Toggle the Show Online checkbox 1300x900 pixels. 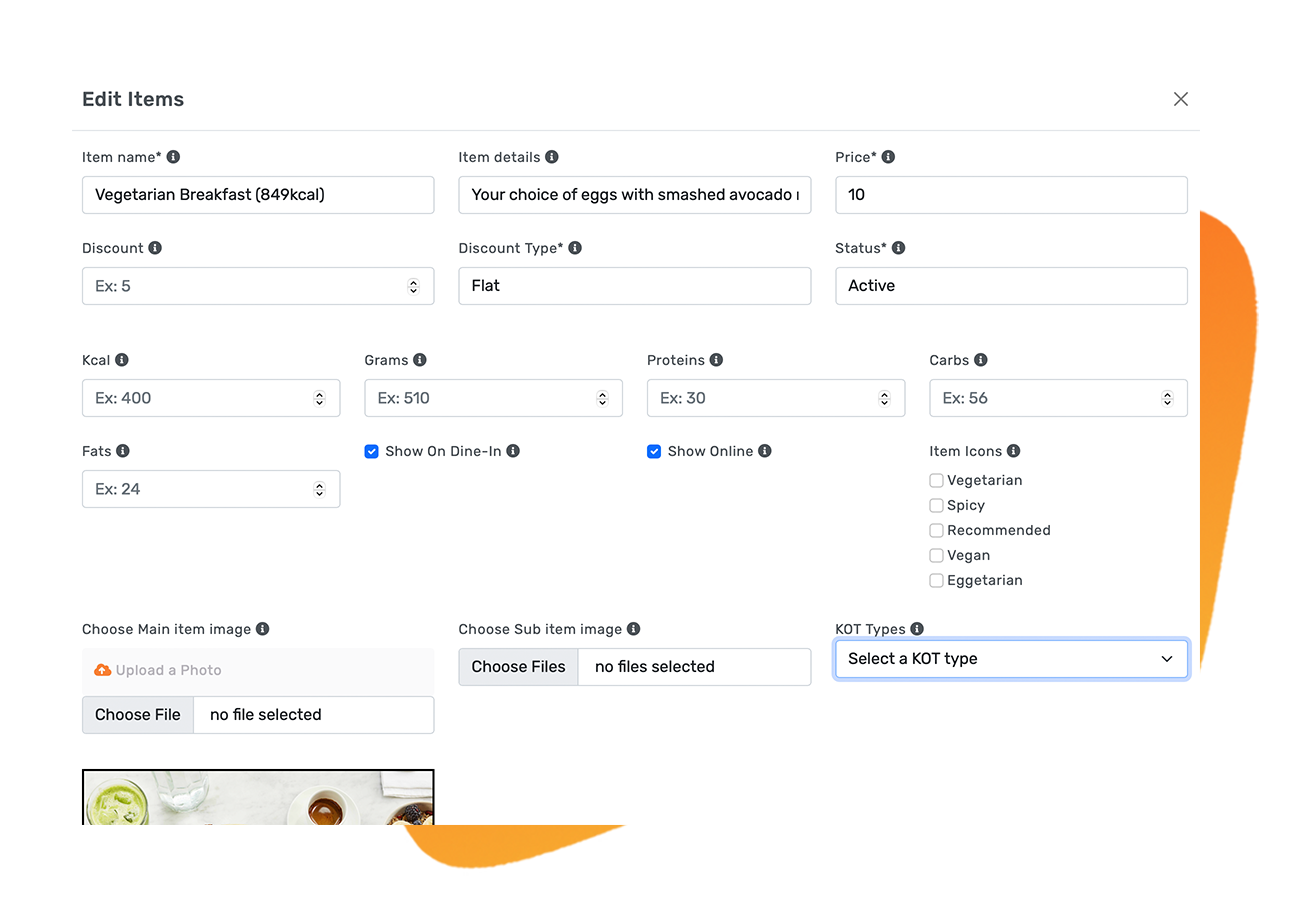(654, 452)
